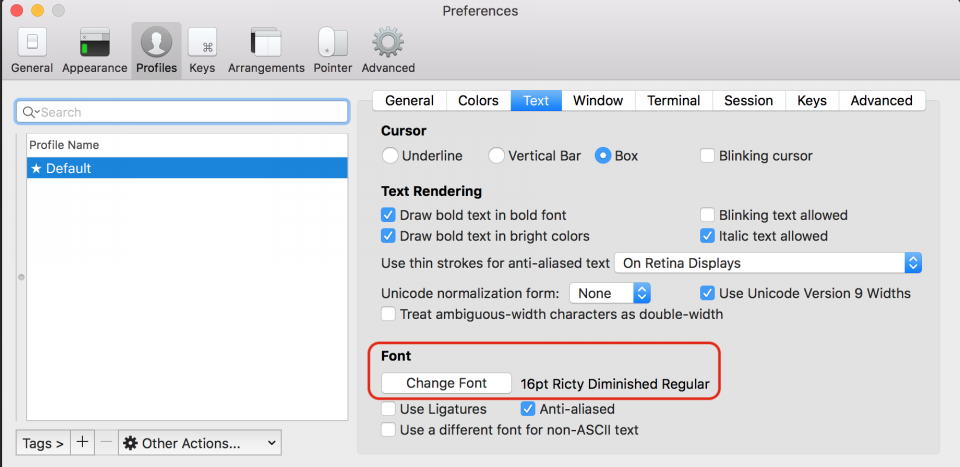Screen dimensions: 960x467
Task: Open the General preferences pane icon
Action: coord(32,43)
